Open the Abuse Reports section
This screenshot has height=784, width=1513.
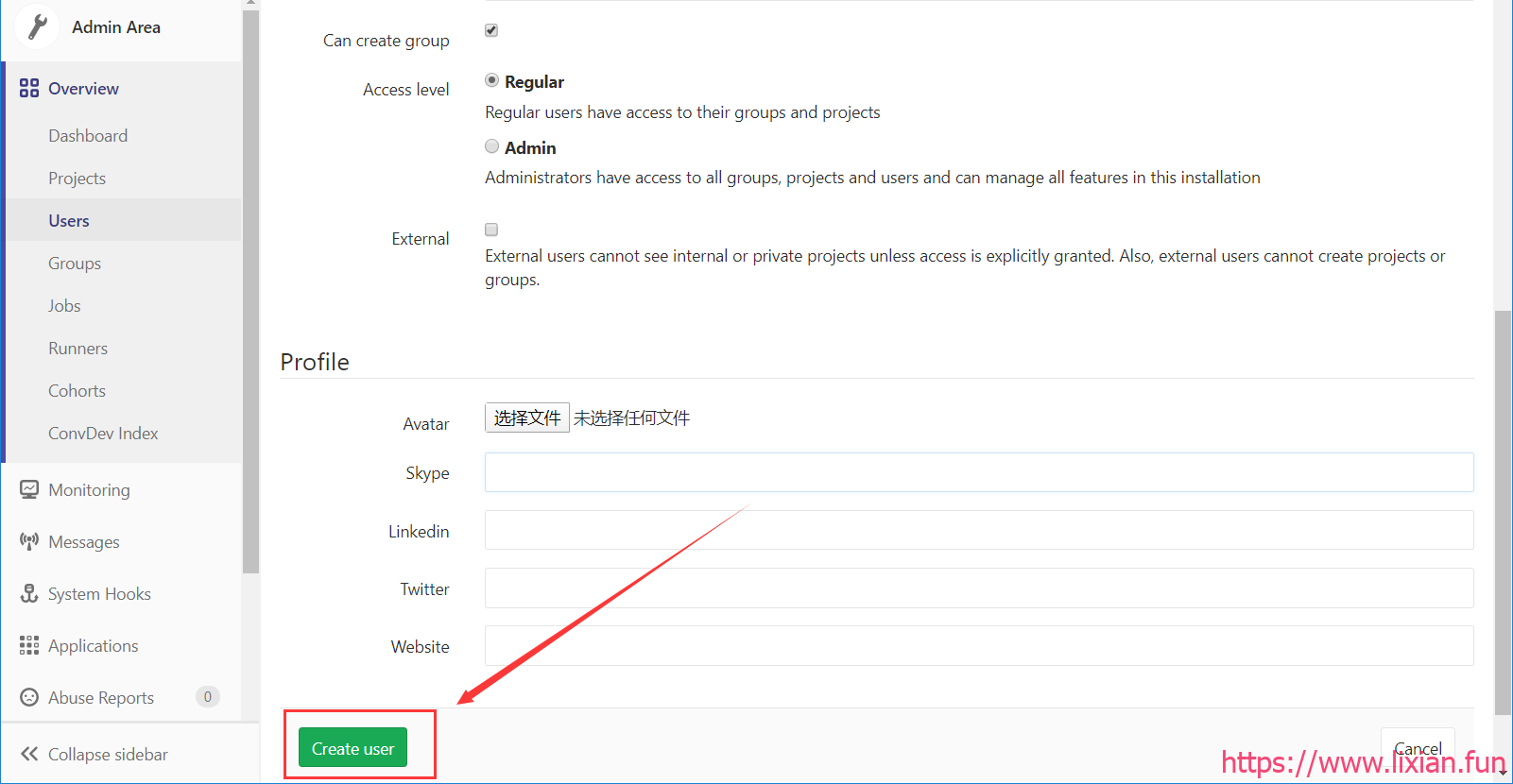pos(101,698)
